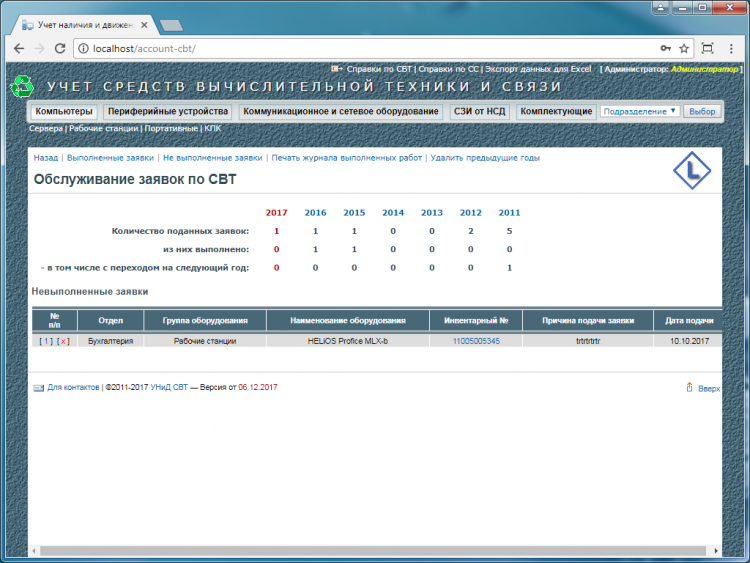Click the HELIOS Profice MLX-b cell
Image resolution: width=750 pixels, height=563 pixels.
pyautogui.click(x=348, y=341)
